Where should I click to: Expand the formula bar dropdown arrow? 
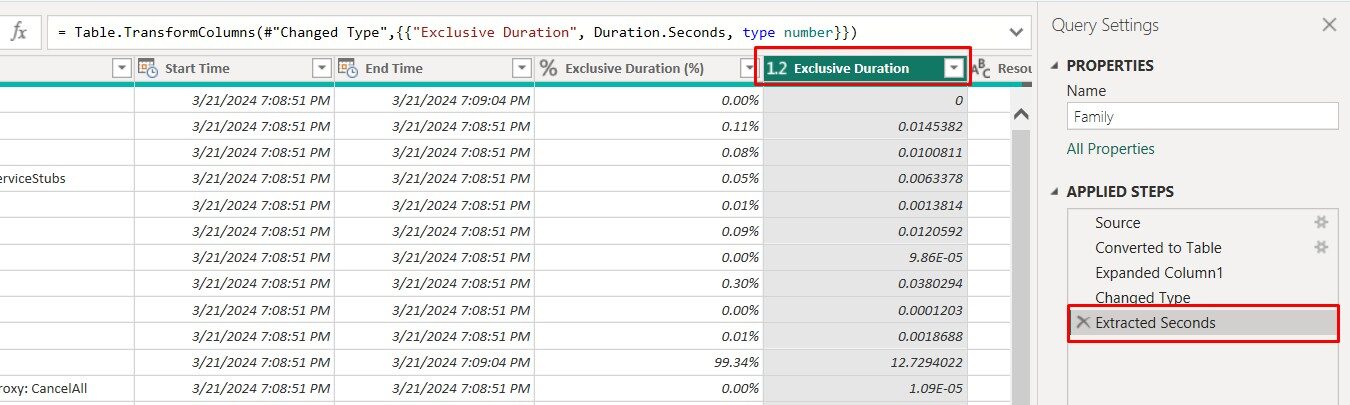pos(1017,32)
